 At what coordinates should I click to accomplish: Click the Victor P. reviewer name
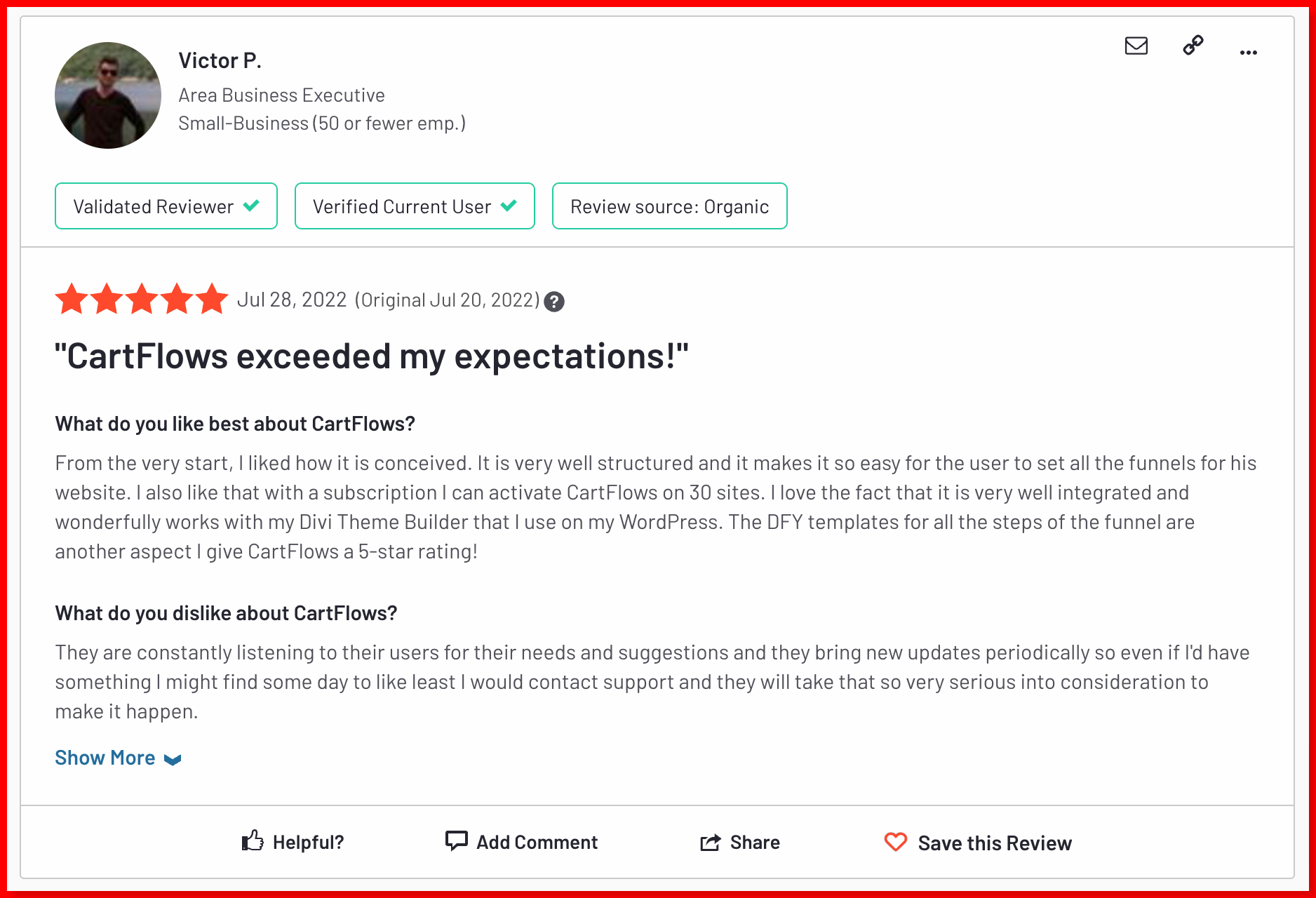point(220,61)
